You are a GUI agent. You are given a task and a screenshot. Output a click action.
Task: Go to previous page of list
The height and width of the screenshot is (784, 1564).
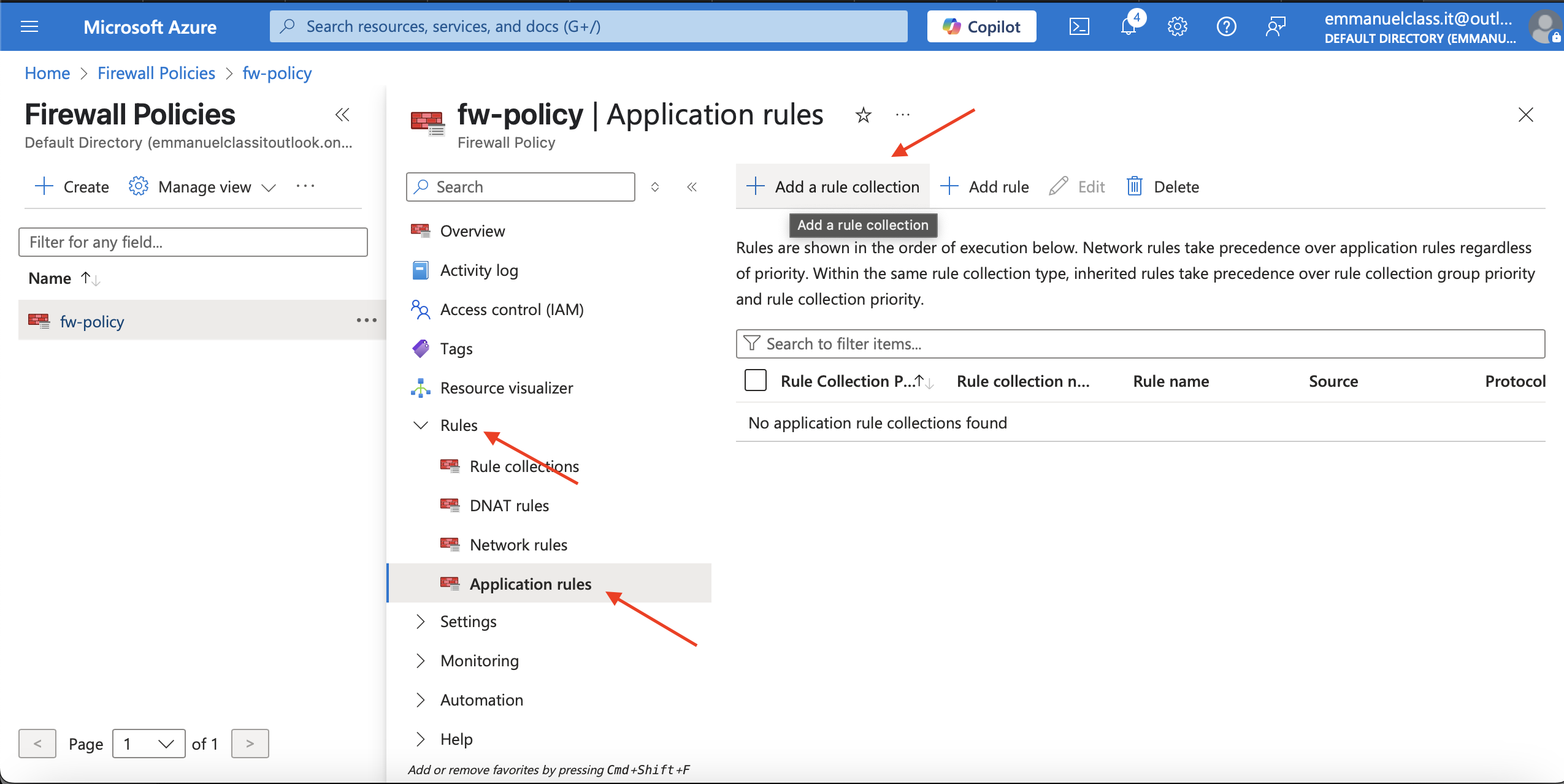[x=37, y=744]
